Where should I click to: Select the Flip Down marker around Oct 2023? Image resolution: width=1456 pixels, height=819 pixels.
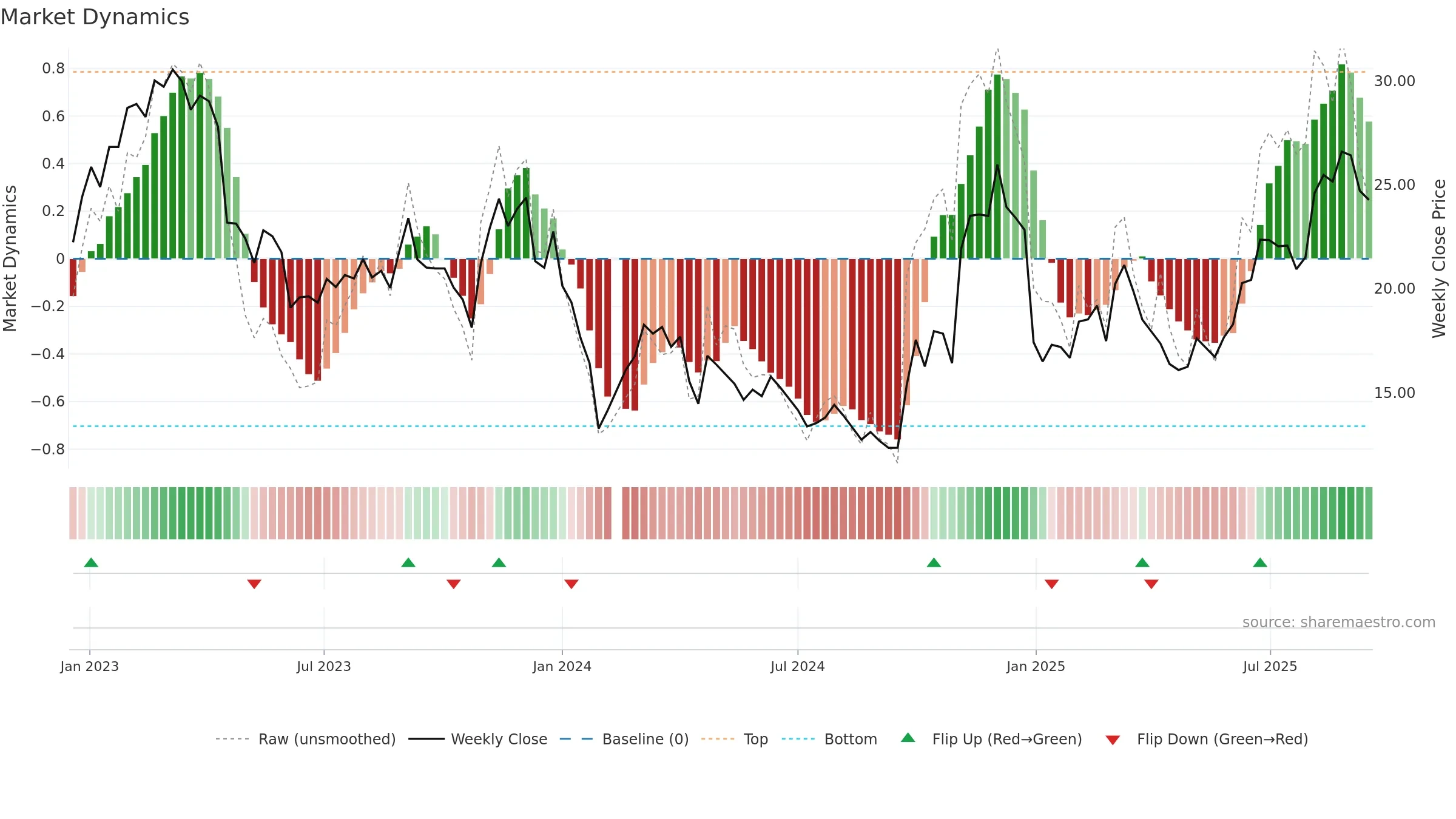click(454, 584)
